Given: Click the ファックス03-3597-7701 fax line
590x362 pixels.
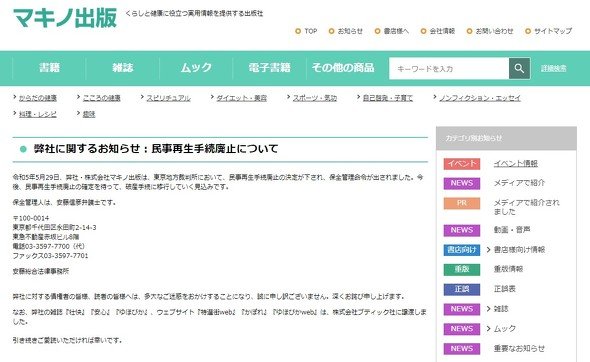Looking at the screenshot, I should [x=50, y=256].
